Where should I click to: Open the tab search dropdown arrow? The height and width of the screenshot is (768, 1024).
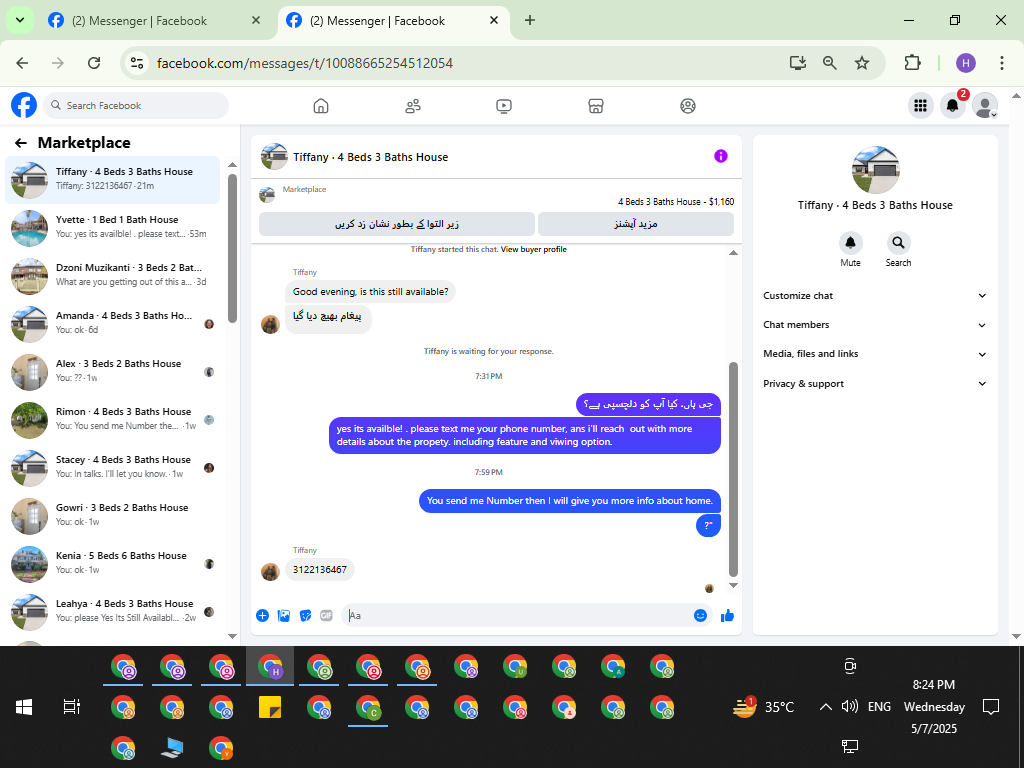point(20,20)
